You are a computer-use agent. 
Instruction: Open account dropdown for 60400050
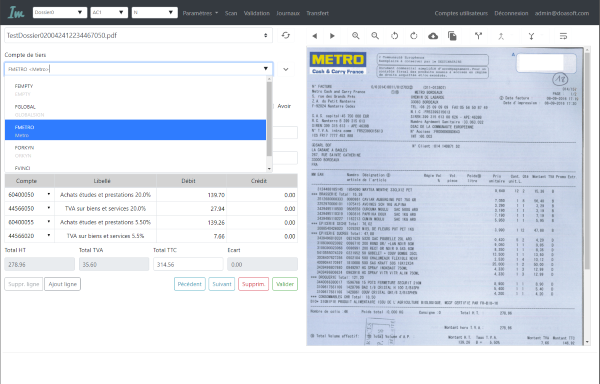tap(49, 194)
